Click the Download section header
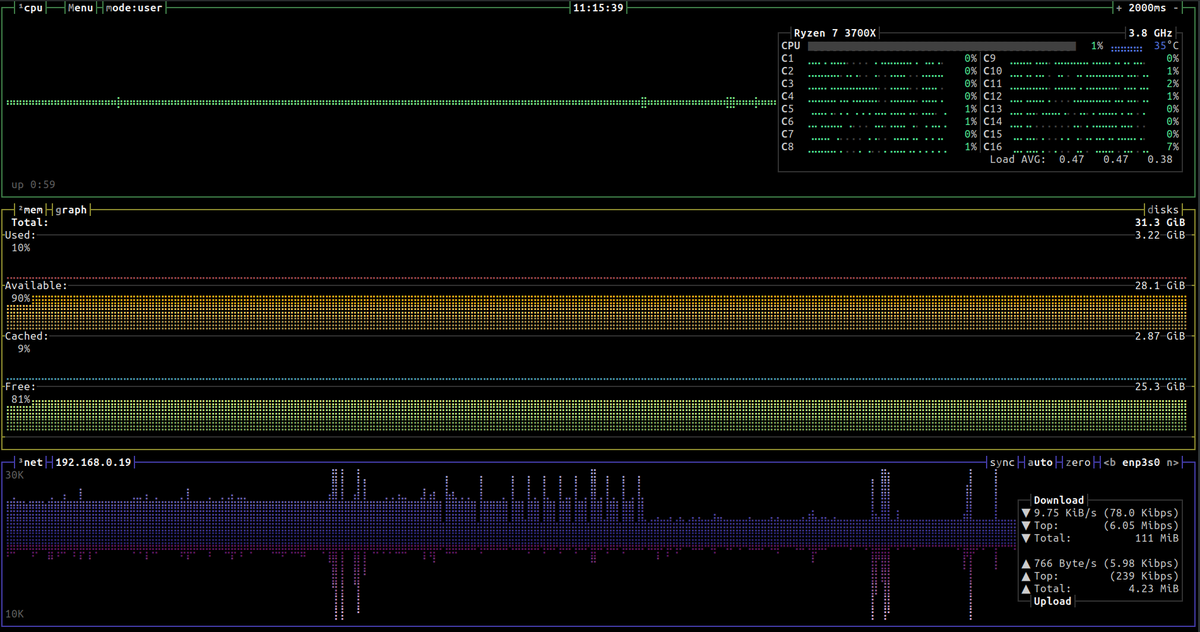This screenshot has height=632, width=1200. point(1058,500)
